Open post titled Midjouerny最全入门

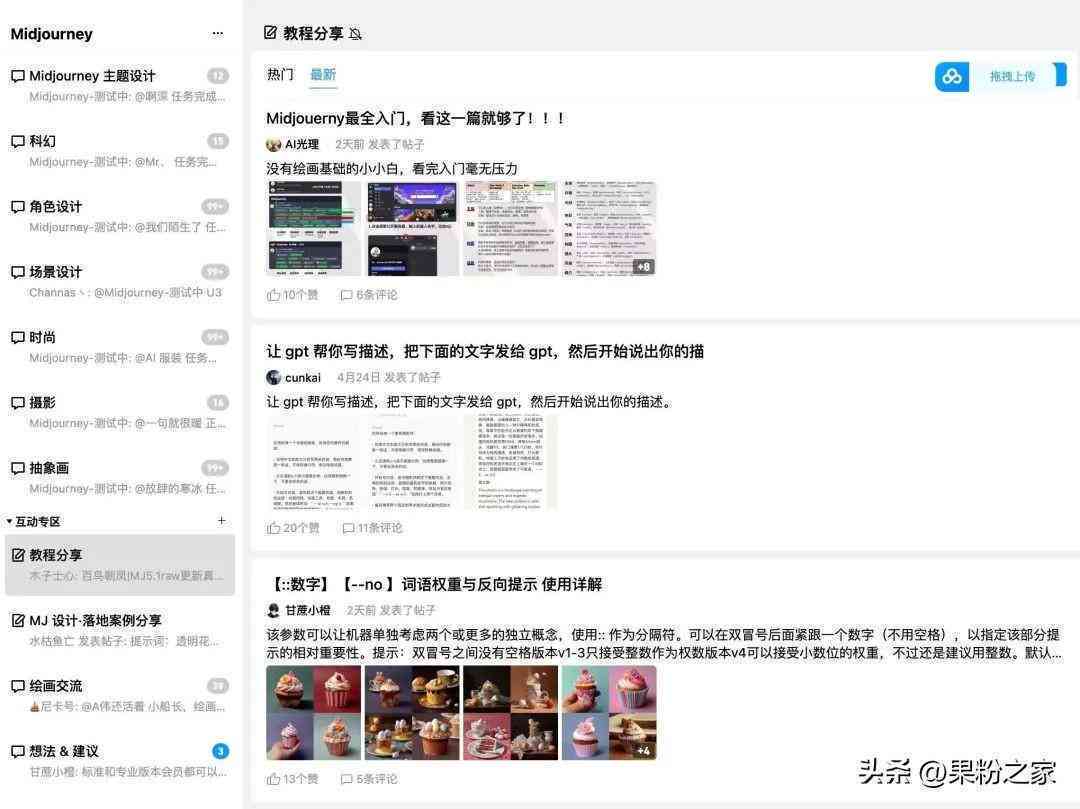416,118
